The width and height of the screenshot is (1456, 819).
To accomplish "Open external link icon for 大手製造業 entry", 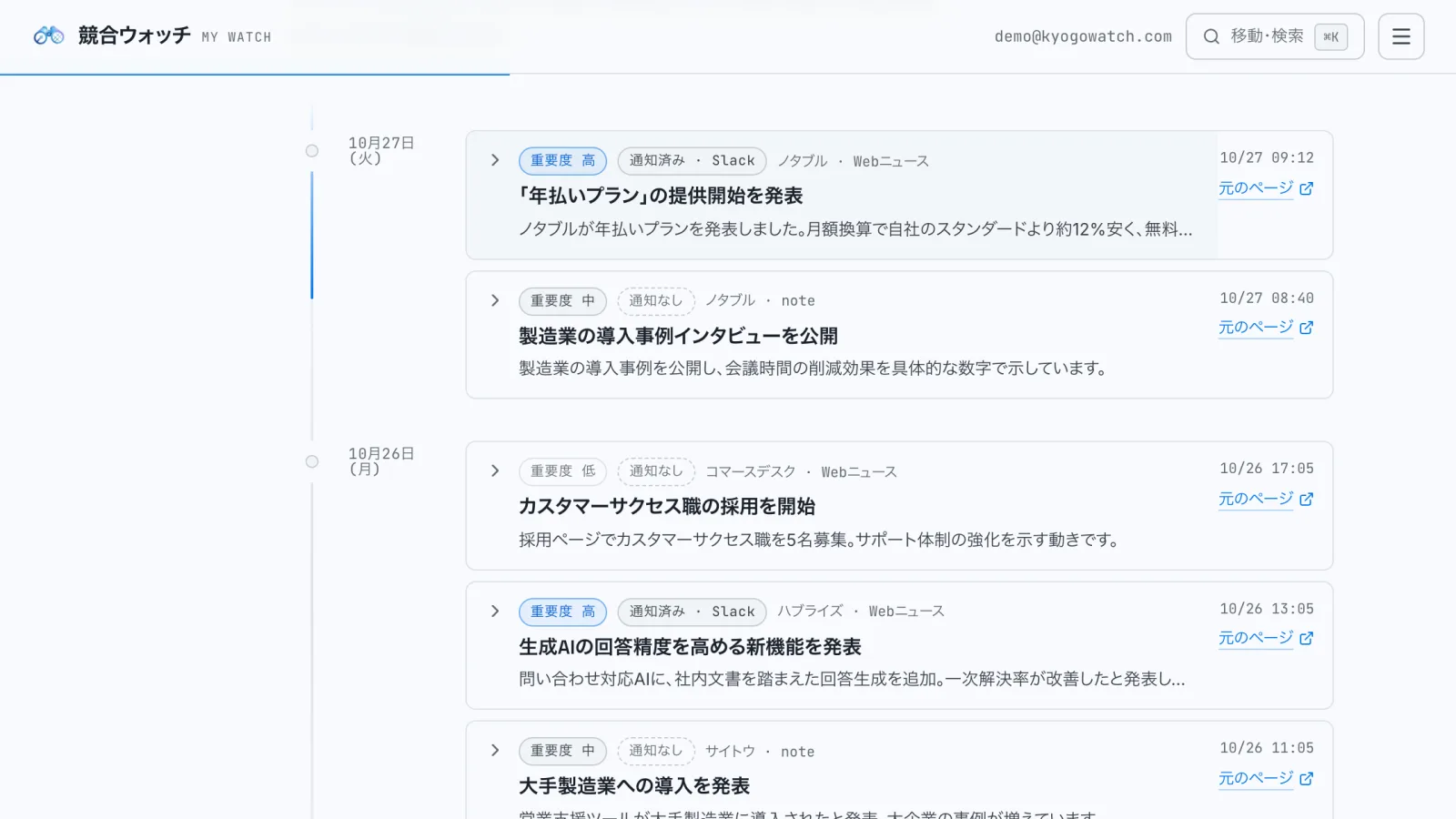I will pyautogui.click(x=1306, y=779).
